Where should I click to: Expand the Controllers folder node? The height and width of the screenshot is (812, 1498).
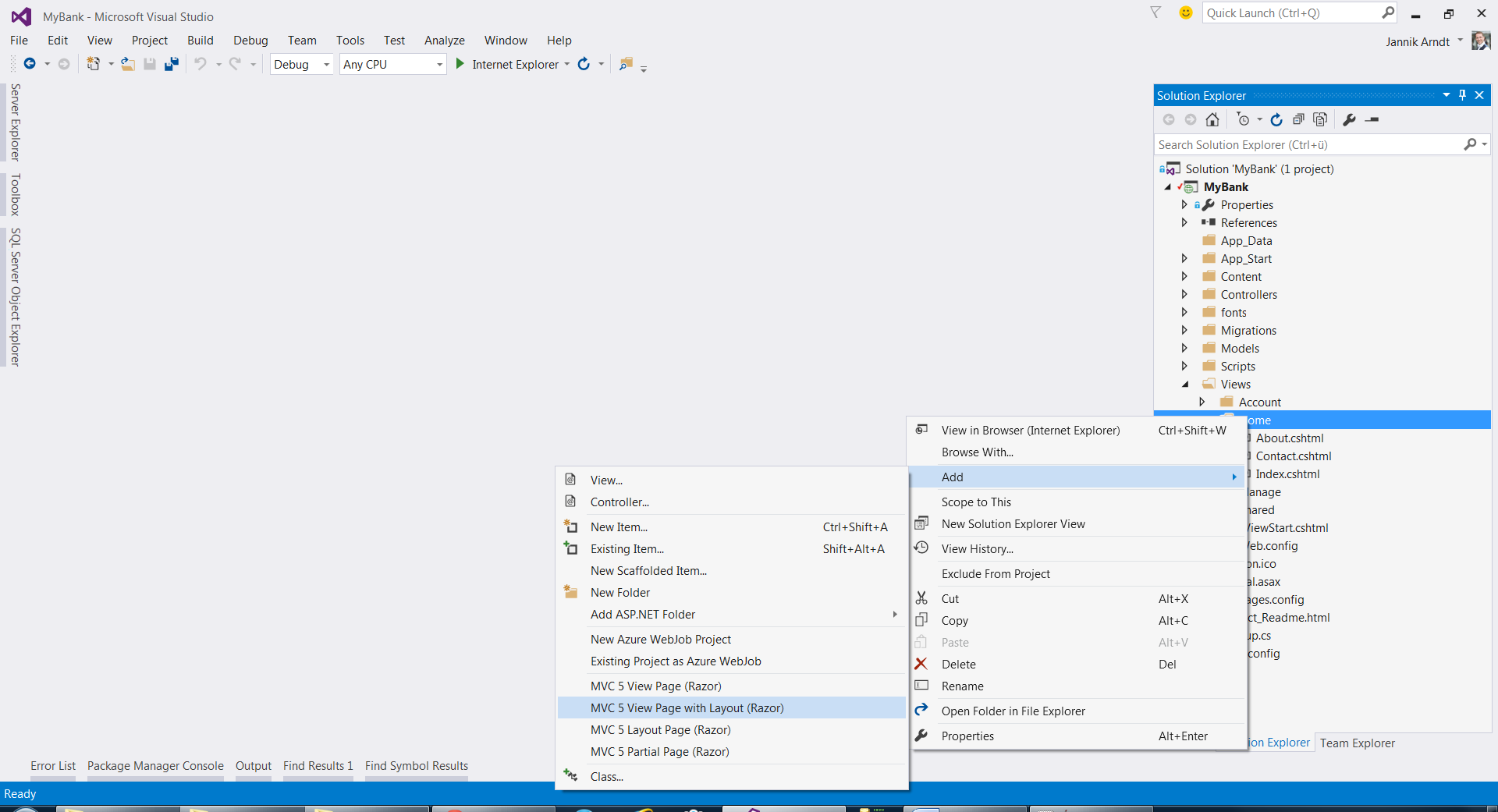[1184, 294]
